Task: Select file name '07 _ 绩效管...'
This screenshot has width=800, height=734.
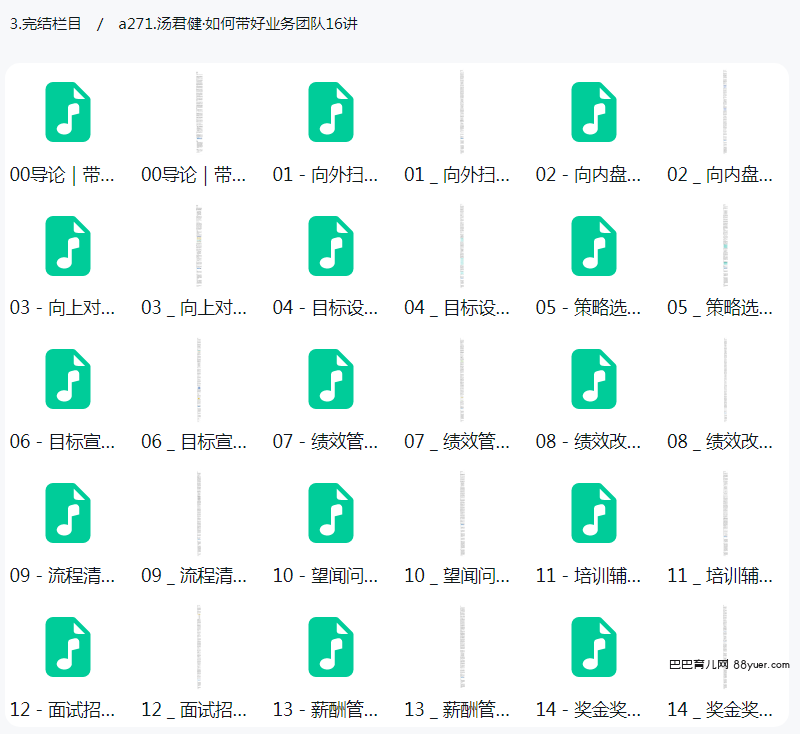Action: tap(457, 442)
